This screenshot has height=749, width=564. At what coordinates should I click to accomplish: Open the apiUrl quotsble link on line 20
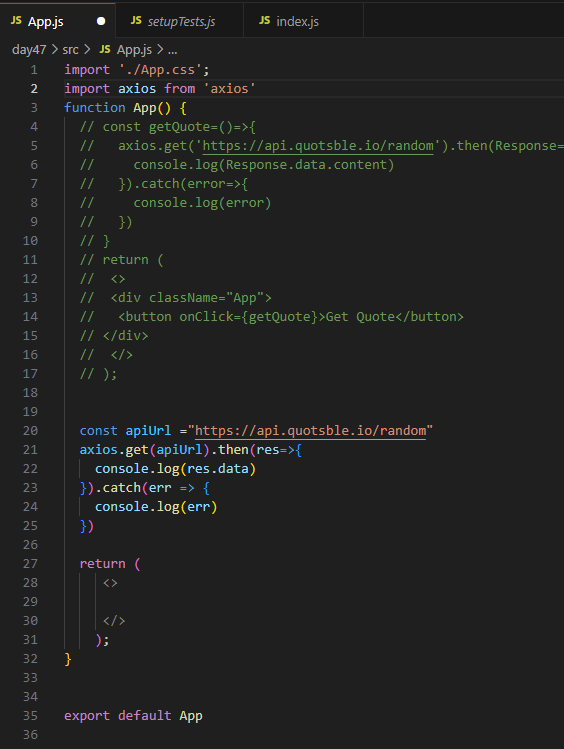[310, 431]
